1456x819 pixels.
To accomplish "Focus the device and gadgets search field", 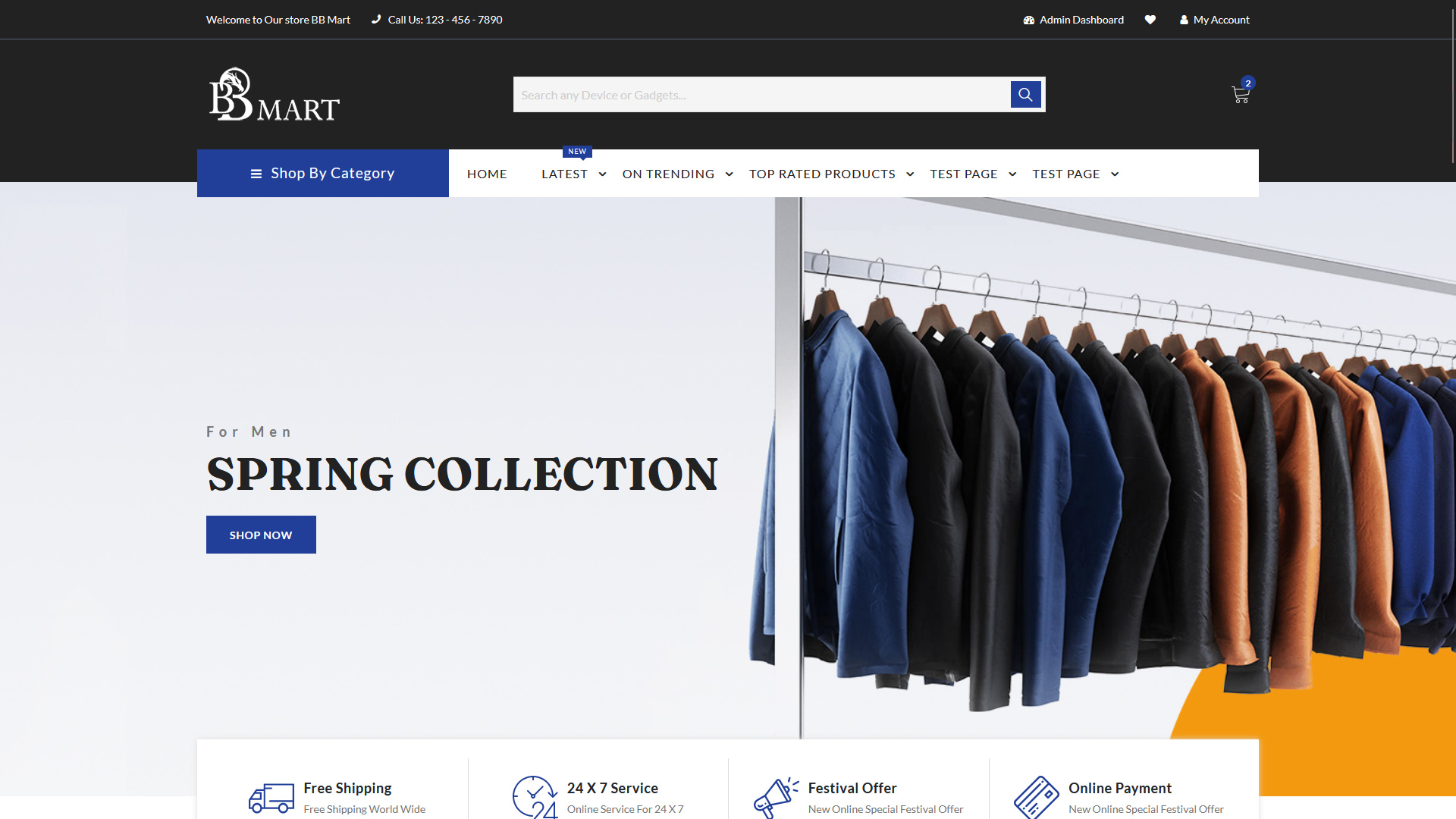I will click(x=761, y=95).
